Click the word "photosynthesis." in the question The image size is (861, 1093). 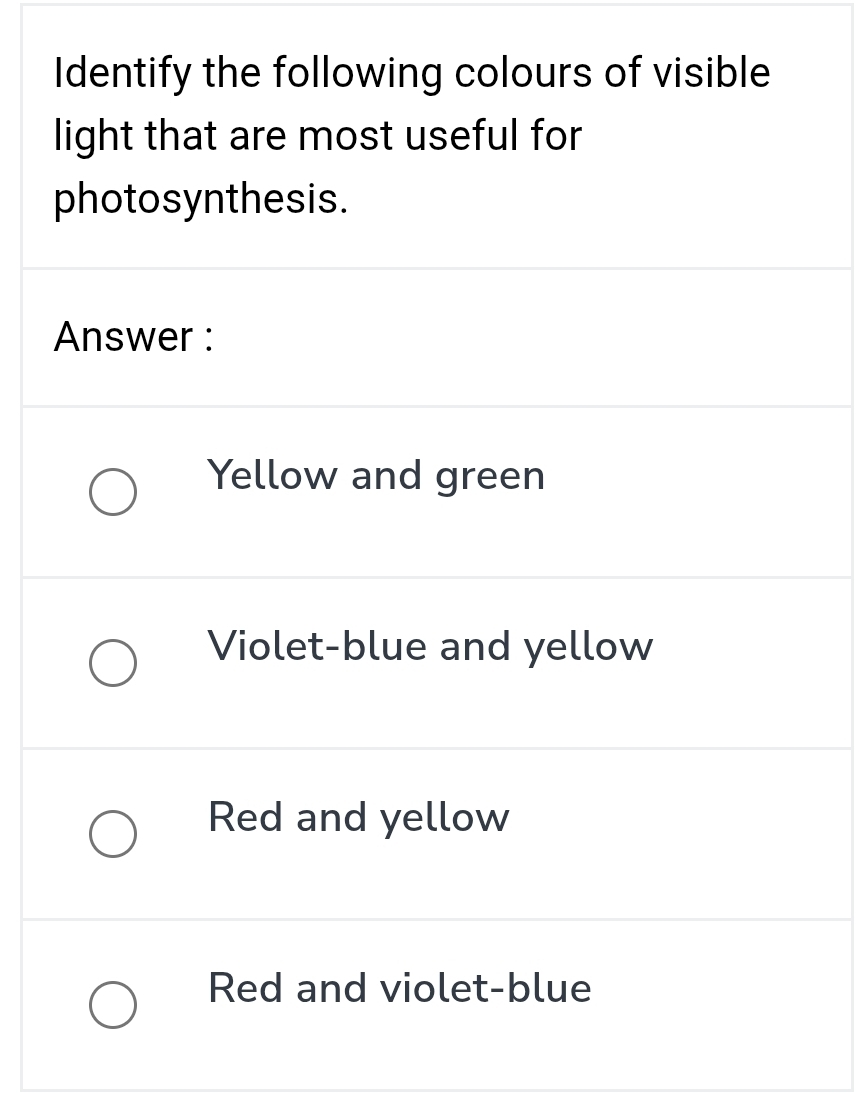[x=201, y=198]
